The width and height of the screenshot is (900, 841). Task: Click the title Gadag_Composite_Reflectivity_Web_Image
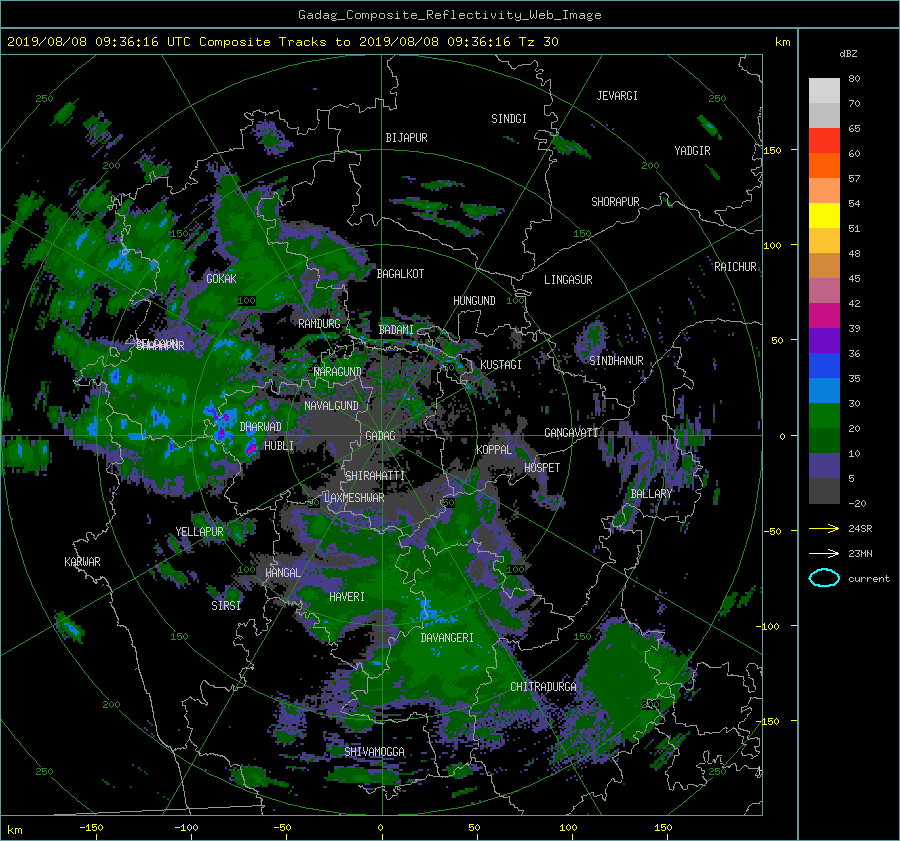coord(449,15)
